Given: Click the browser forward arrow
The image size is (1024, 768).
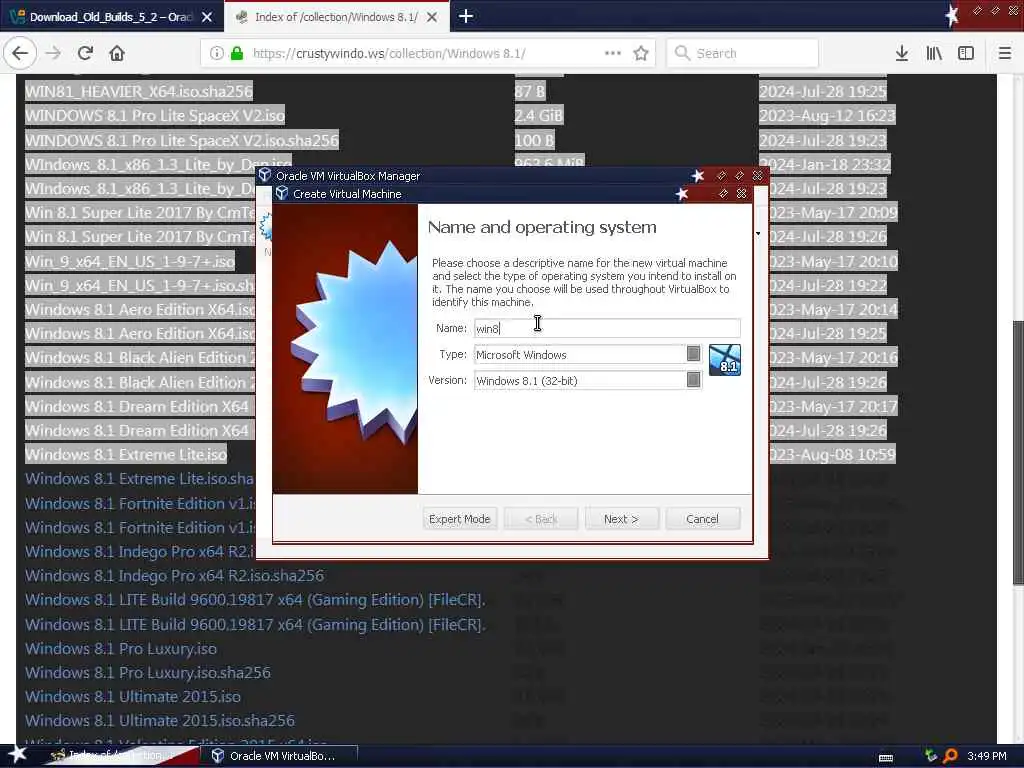Looking at the screenshot, I should pos(54,53).
